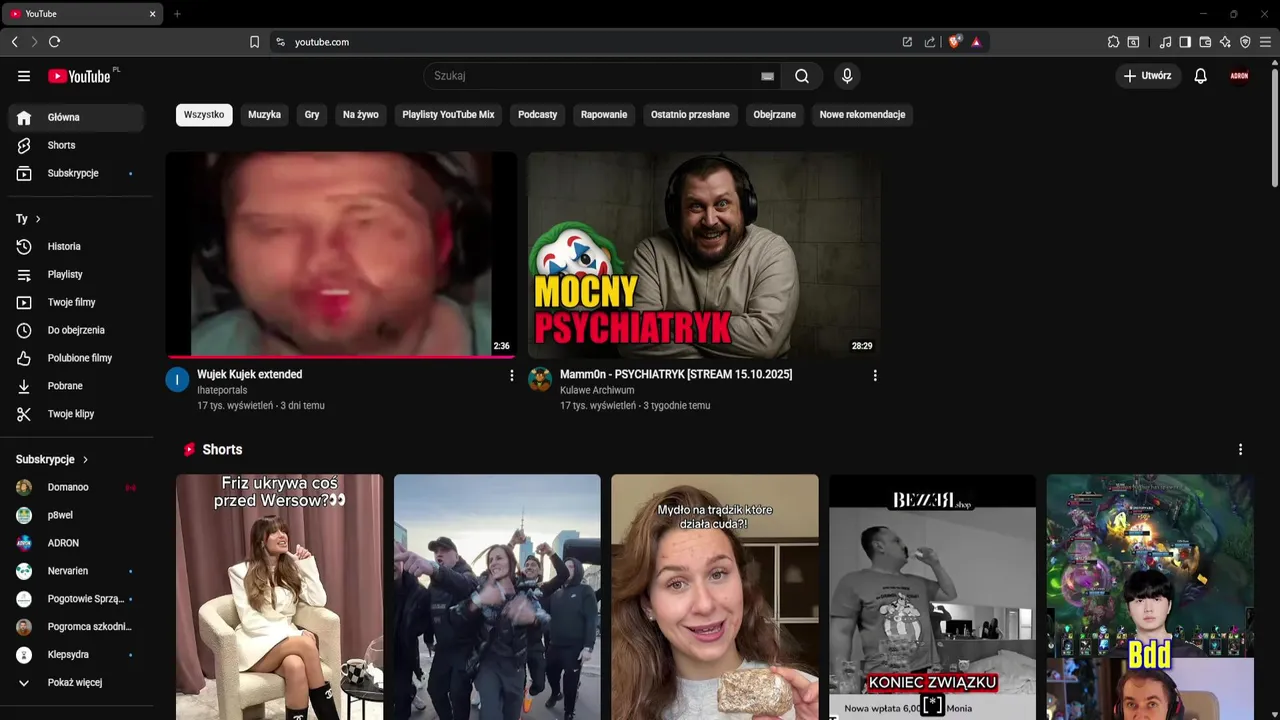Open Polubione filmy liked videos
Screen dimensions: 1280x720
[76, 358]
